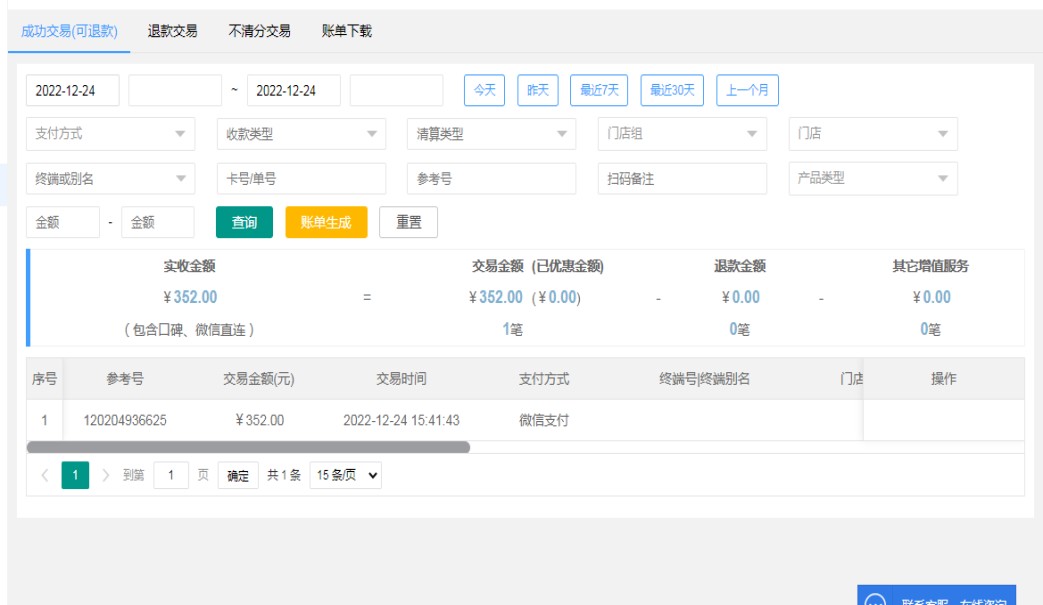Click the green 查询 button
This screenshot has width=1043, height=605.
[x=244, y=222]
